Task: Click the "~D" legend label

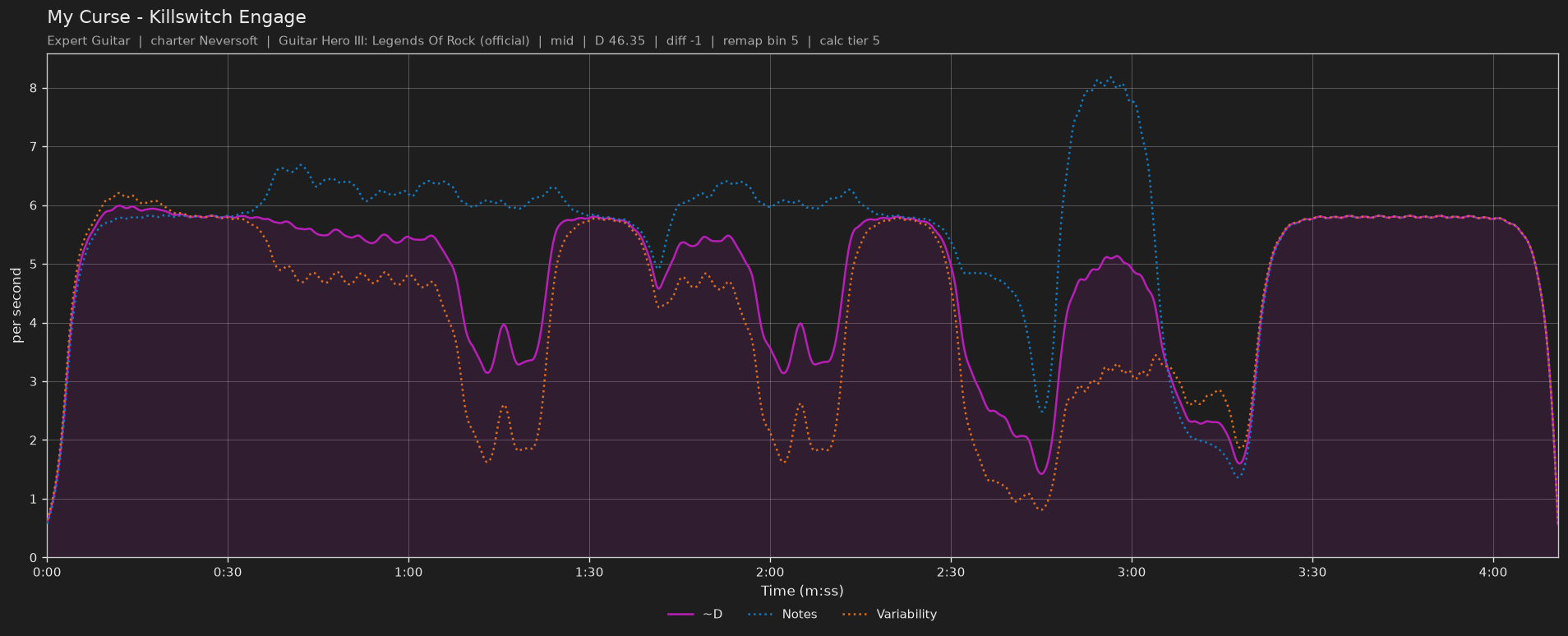Action: (x=713, y=615)
